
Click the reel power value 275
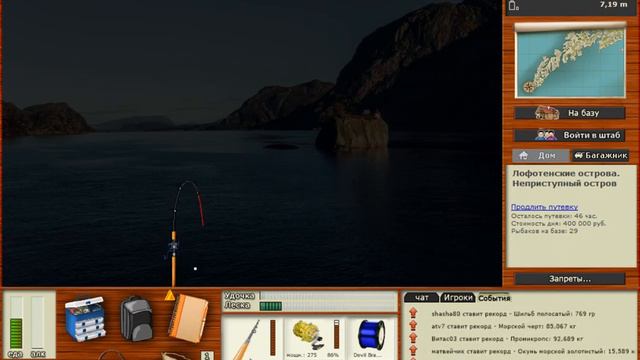(x=312, y=355)
